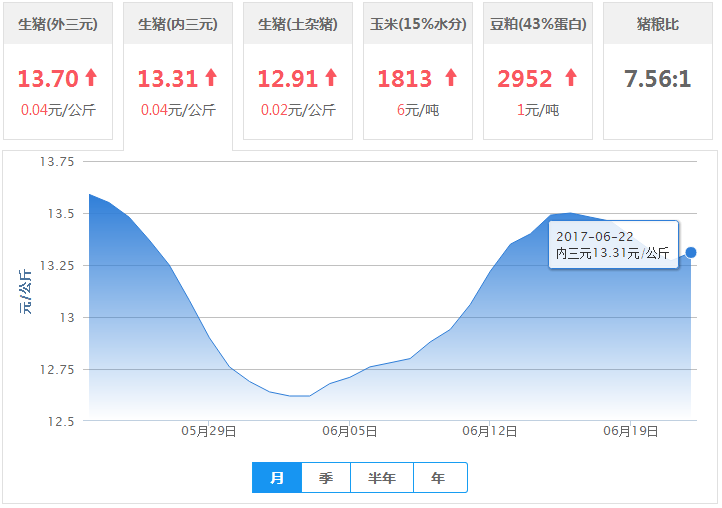Click the 06月05日 x-axis date label

click(x=350, y=432)
